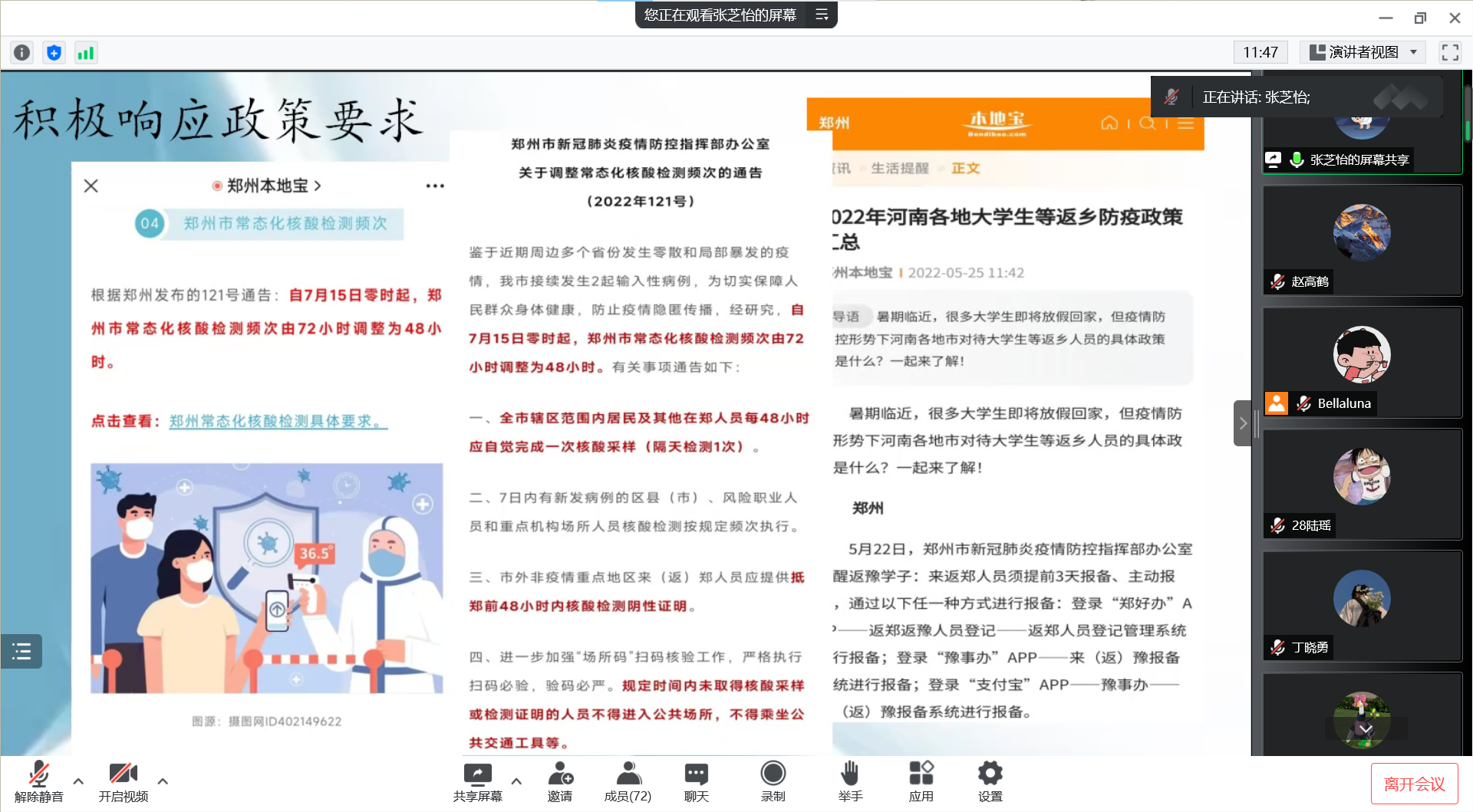Image resolution: width=1473 pixels, height=812 pixels.
Task: Open 设置 settings gear
Action: click(990, 781)
